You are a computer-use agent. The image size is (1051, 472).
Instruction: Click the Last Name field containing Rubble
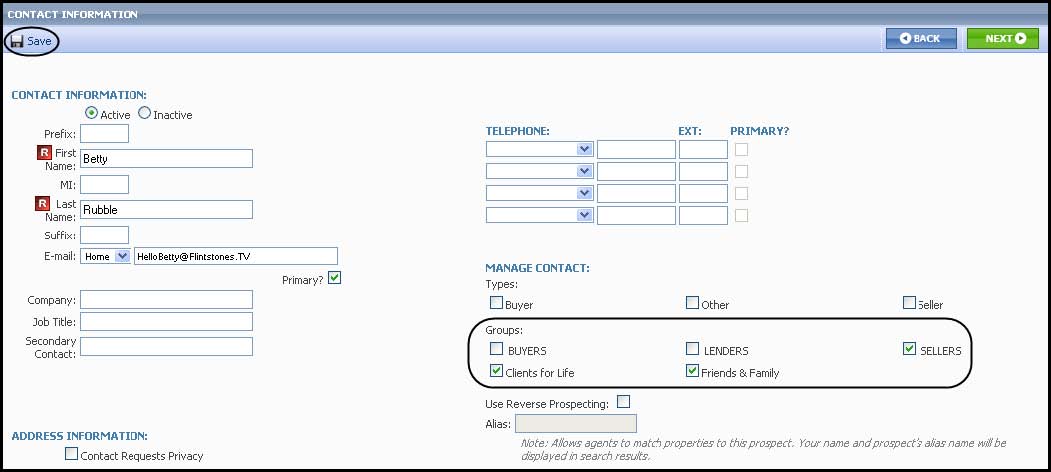coord(166,209)
